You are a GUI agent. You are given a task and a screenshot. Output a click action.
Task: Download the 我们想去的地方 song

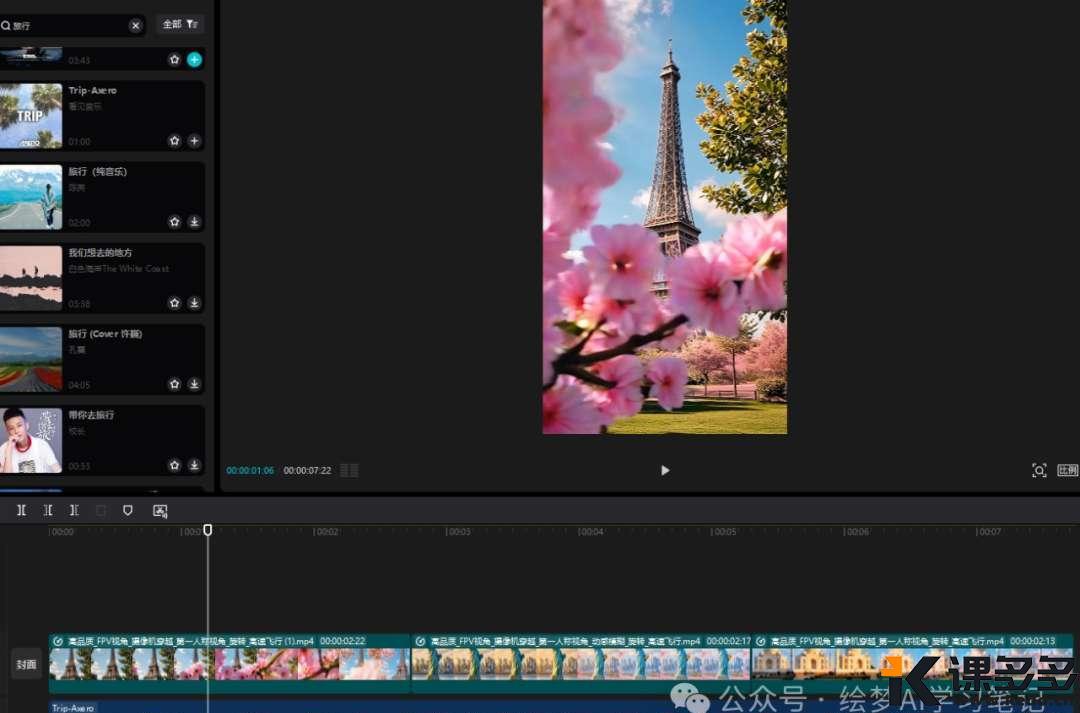pyautogui.click(x=194, y=303)
